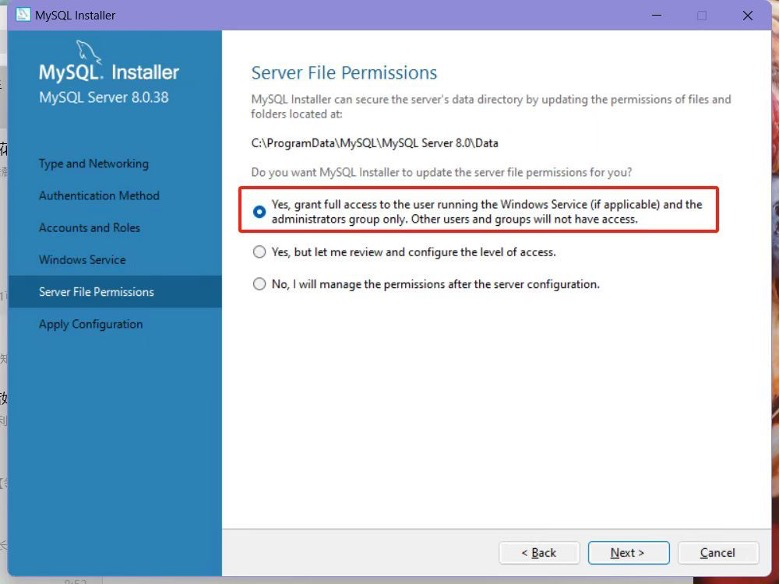Click the 'MySQL Server 8.0.38' version label
The height and width of the screenshot is (584, 780).
pyautogui.click(x=104, y=98)
